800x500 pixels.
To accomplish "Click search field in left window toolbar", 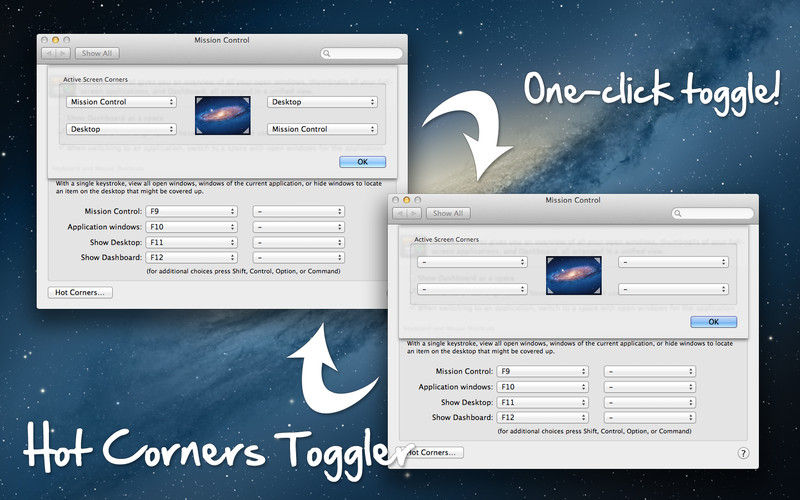I will pos(362,53).
